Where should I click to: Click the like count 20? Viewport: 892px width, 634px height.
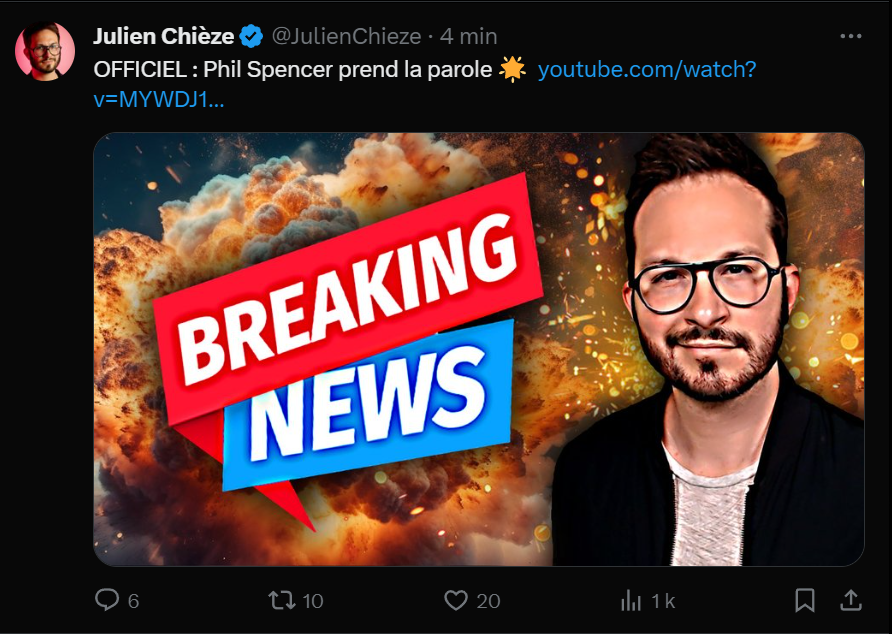coord(489,601)
